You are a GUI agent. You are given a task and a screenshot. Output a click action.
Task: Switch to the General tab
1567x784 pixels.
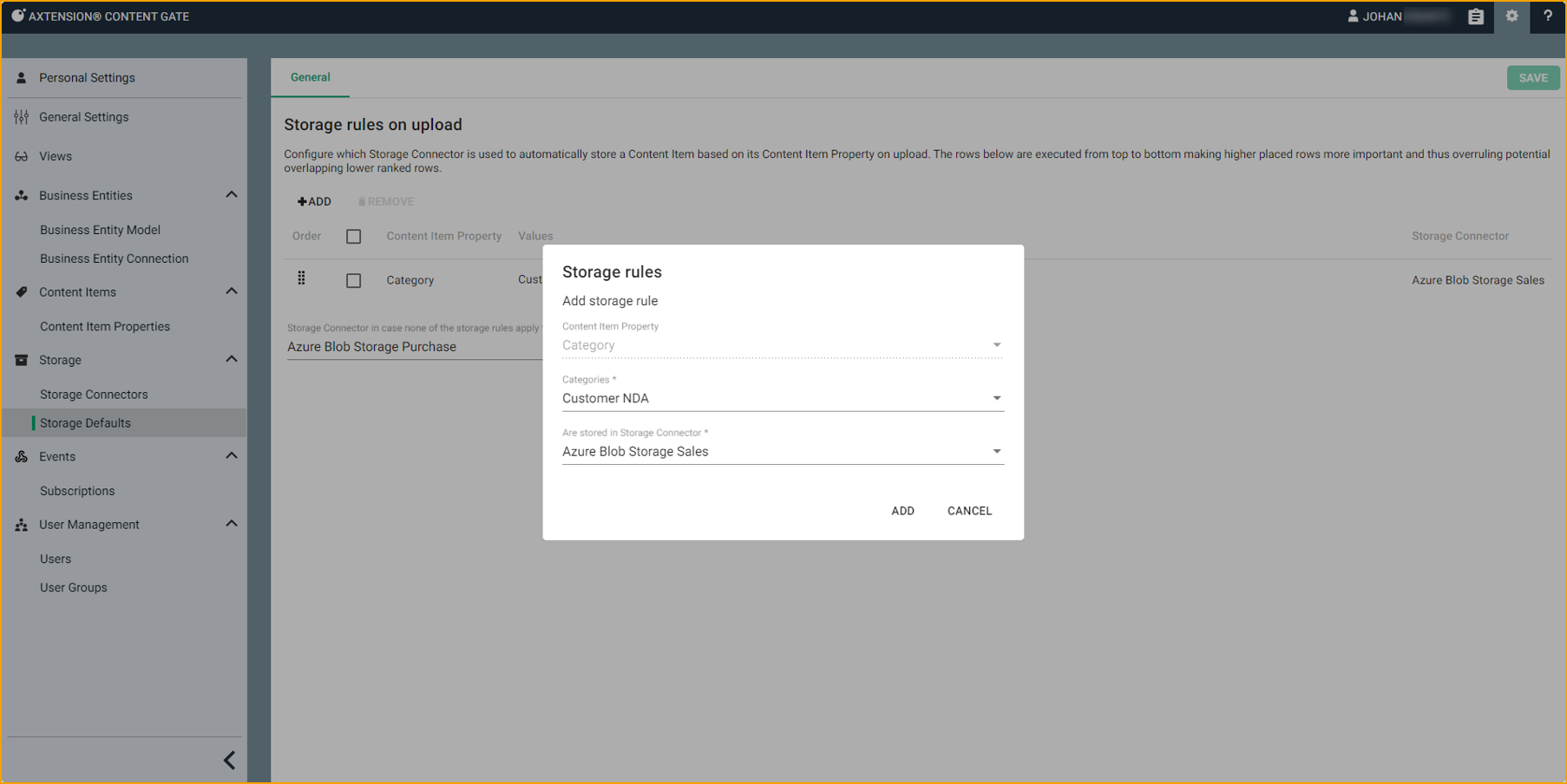pyautogui.click(x=311, y=77)
